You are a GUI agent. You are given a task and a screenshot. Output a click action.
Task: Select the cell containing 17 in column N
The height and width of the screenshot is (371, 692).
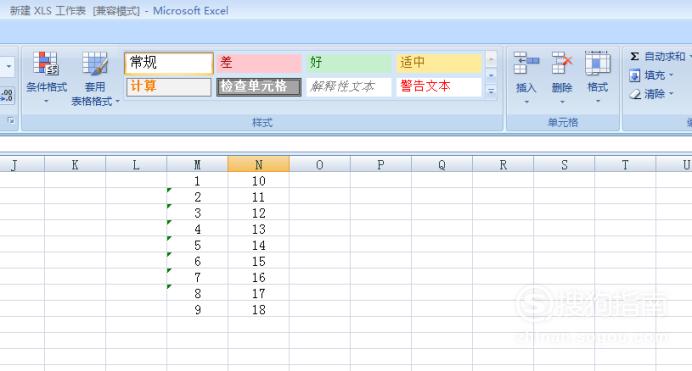(259, 293)
